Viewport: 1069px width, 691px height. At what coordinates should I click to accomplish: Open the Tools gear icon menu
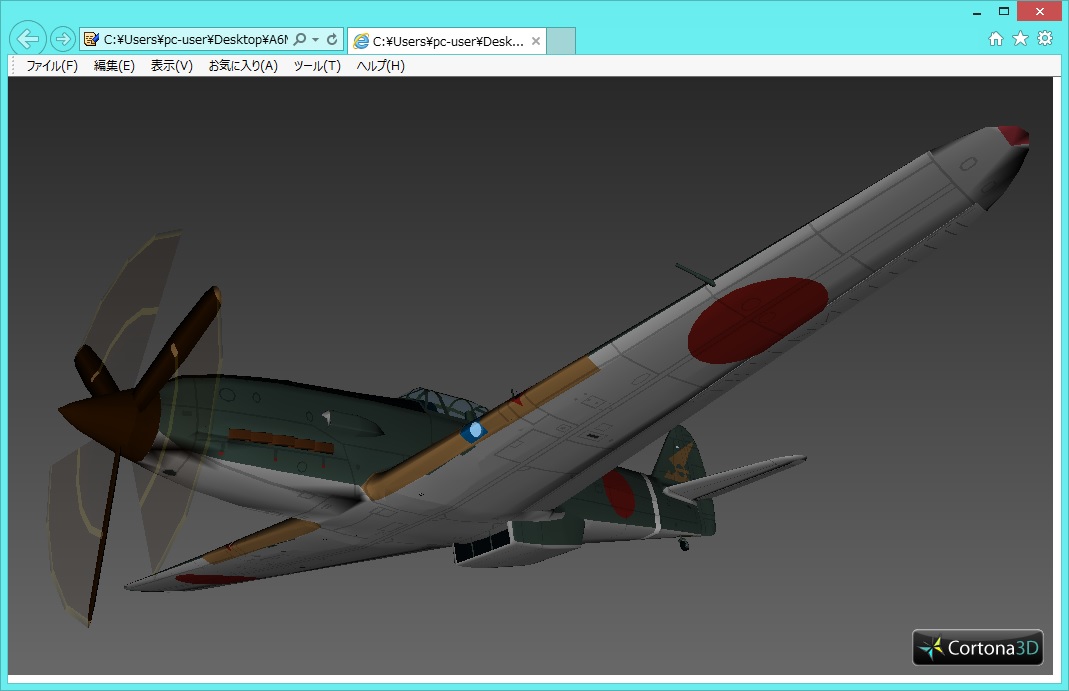click(x=1045, y=38)
